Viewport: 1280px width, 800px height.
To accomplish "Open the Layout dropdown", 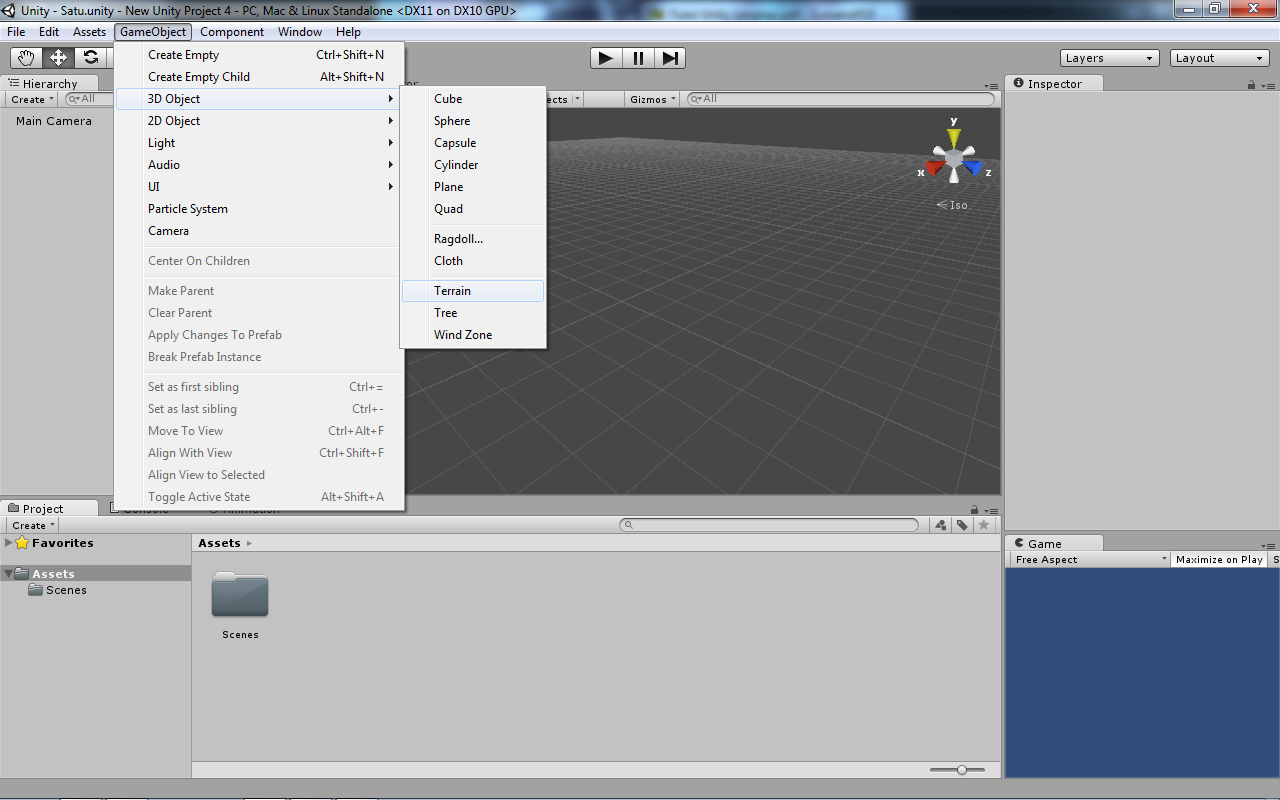I will click(1220, 58).
